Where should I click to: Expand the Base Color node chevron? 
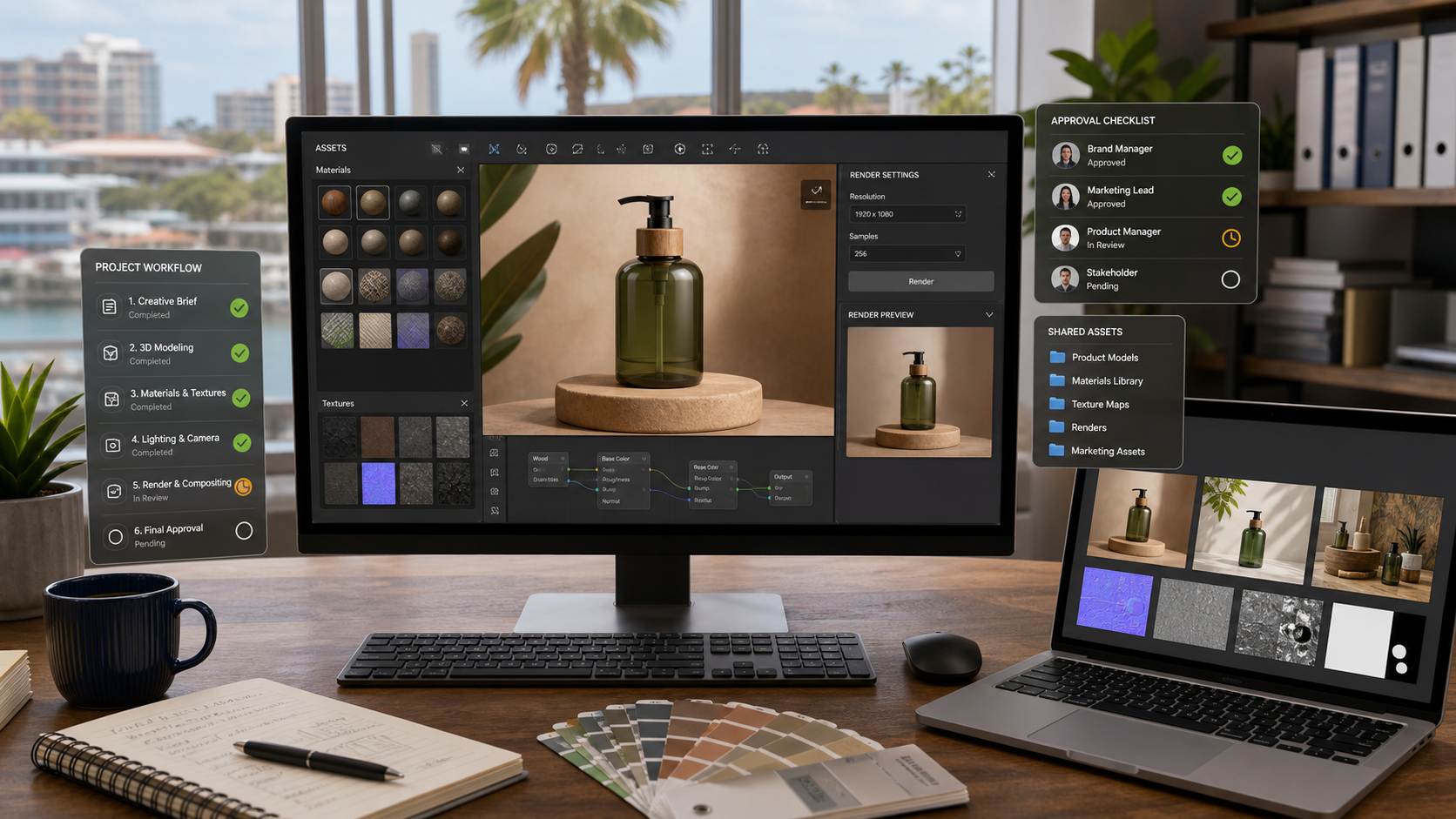[644, 459]
